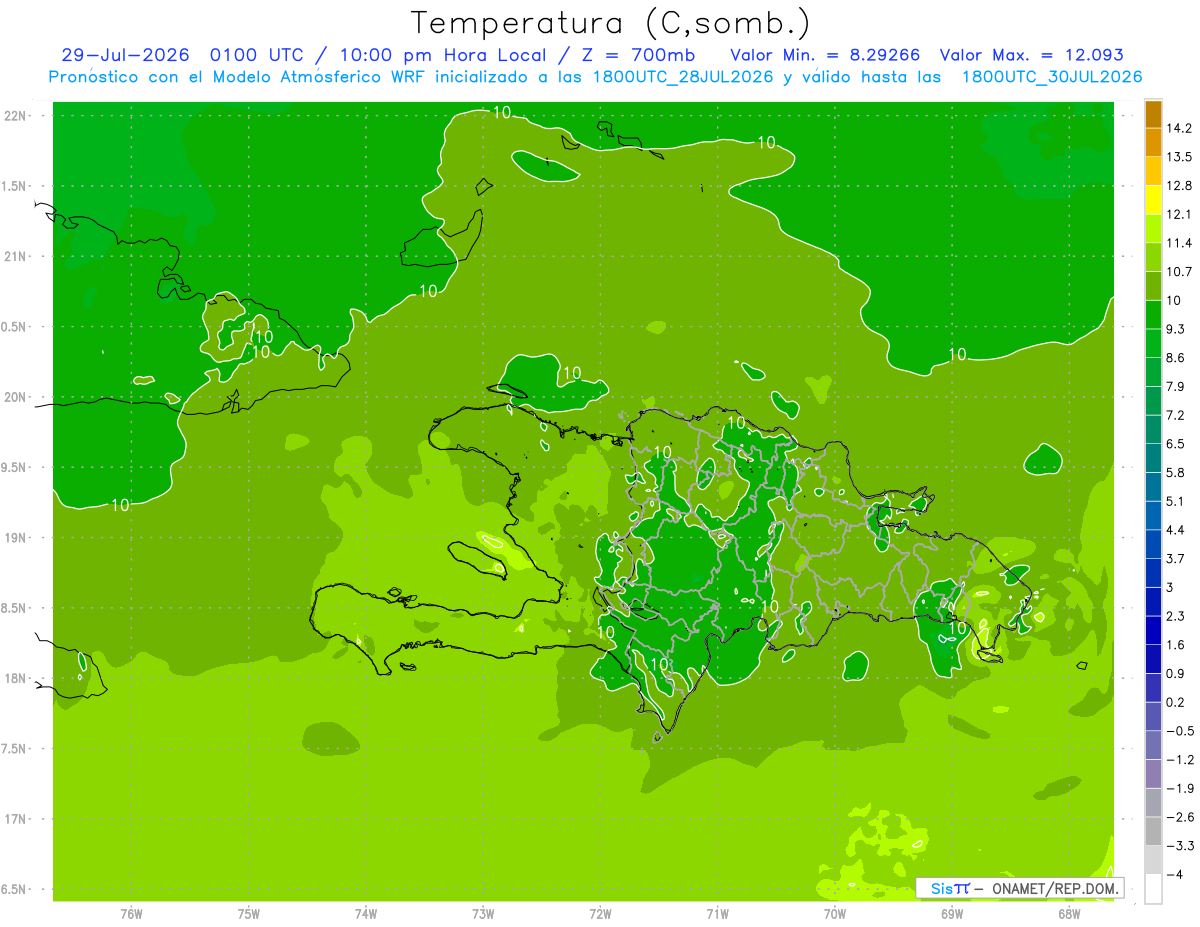Click the '76W' longitude axis label
The width and height of the screenshot is (1200, 927).
[131, 914]
